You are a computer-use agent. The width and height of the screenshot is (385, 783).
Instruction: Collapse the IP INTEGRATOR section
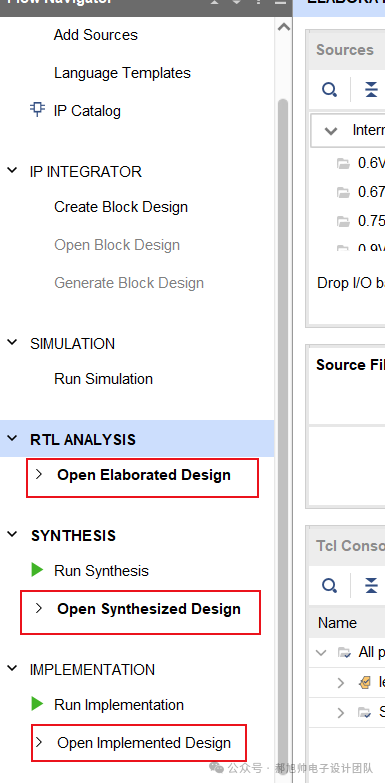pyautogui.click(x=12, y=171)
